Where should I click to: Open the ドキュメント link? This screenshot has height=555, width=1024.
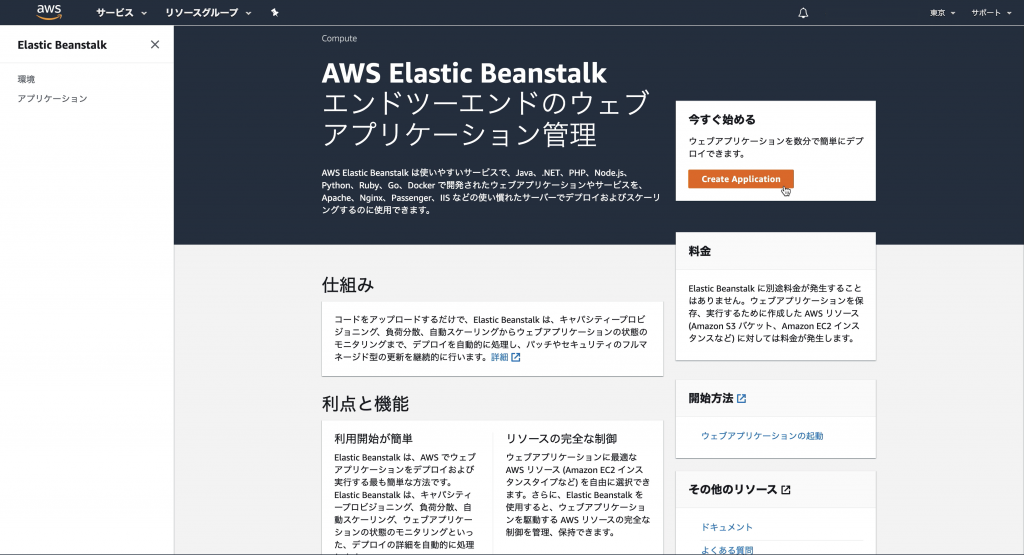(x=727, y=527)
